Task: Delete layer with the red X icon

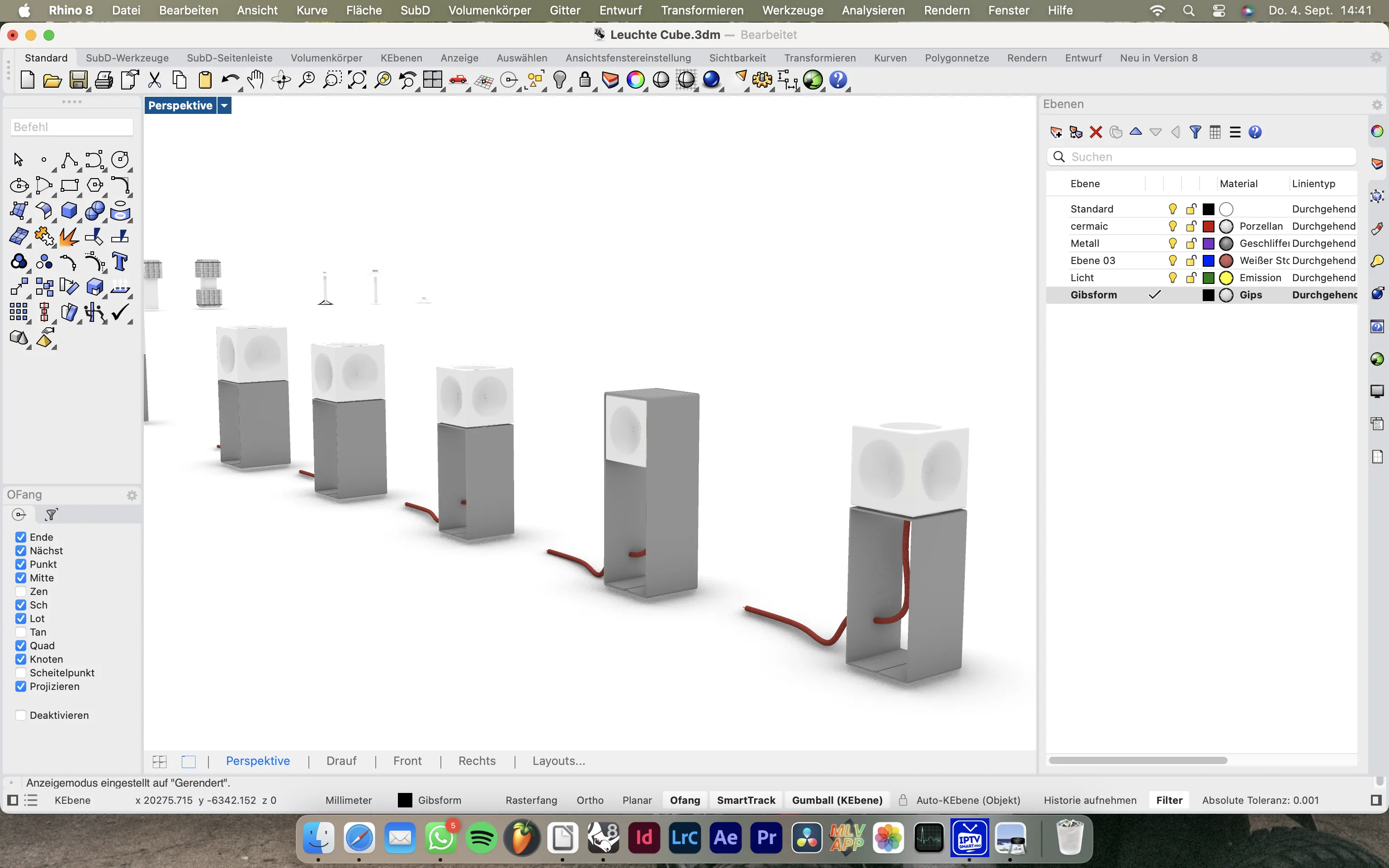Action: [1096, 132]
